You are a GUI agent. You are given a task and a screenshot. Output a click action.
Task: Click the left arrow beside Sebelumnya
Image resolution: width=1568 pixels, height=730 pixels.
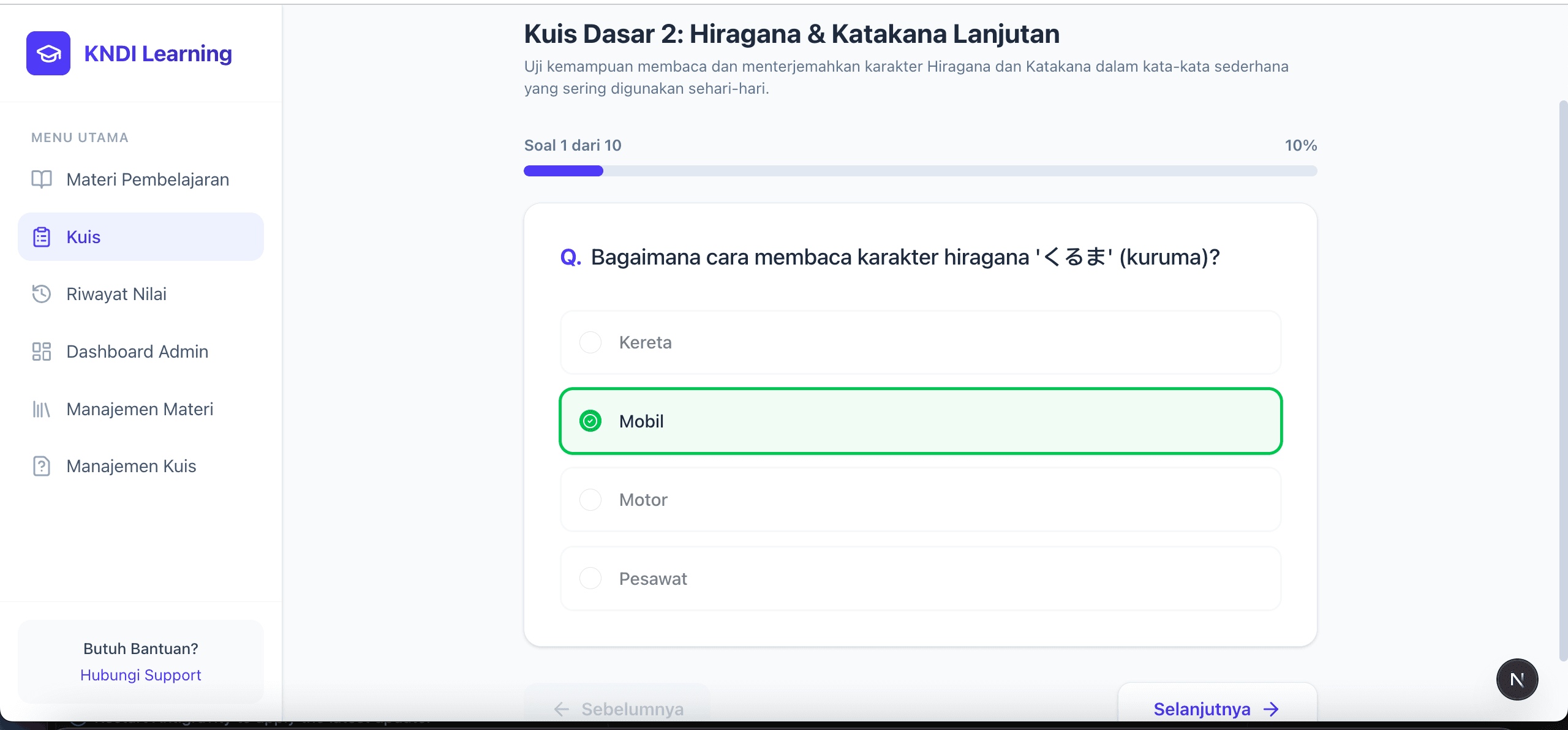click(562, 709)
